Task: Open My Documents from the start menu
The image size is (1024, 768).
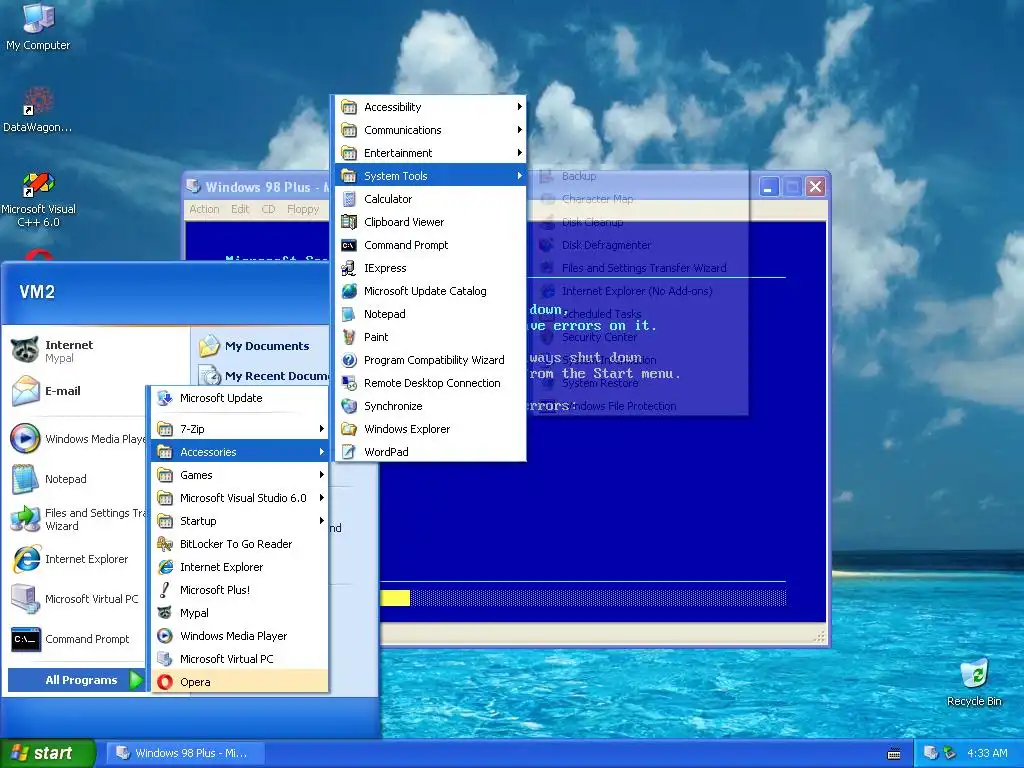Action: click(261, 345)
